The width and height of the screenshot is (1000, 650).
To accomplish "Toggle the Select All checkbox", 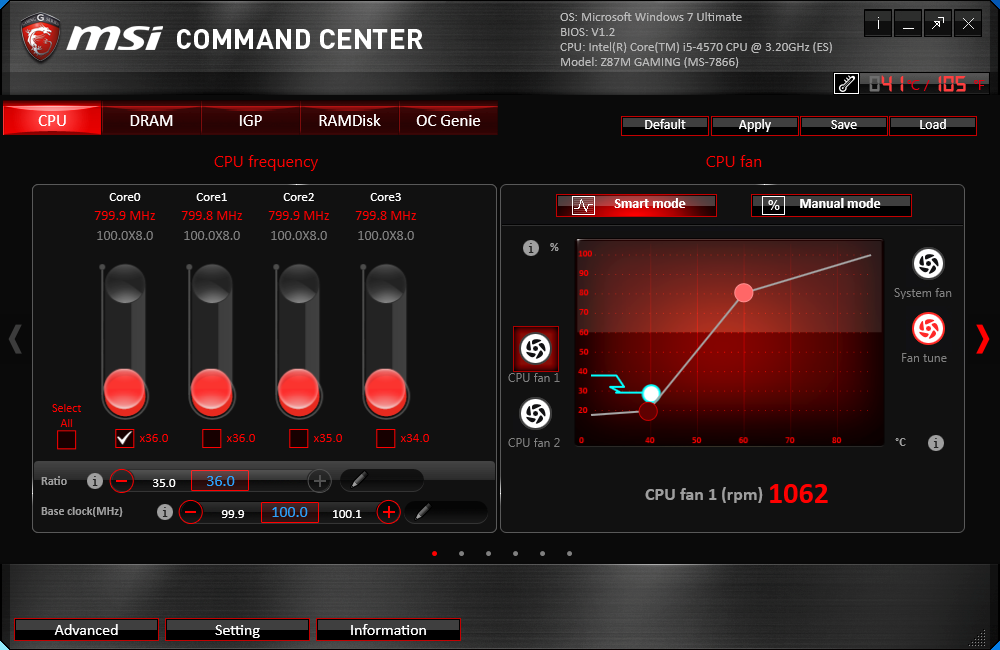I will click(66, 439).
